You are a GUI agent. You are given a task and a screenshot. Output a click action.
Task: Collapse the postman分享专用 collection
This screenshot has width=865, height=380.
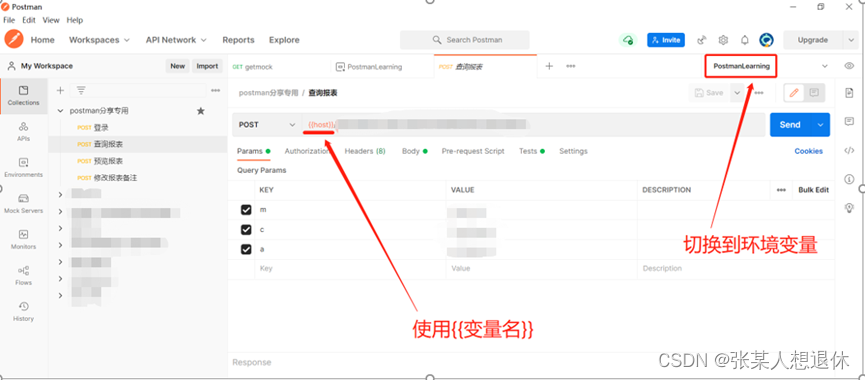coord(60,111)
